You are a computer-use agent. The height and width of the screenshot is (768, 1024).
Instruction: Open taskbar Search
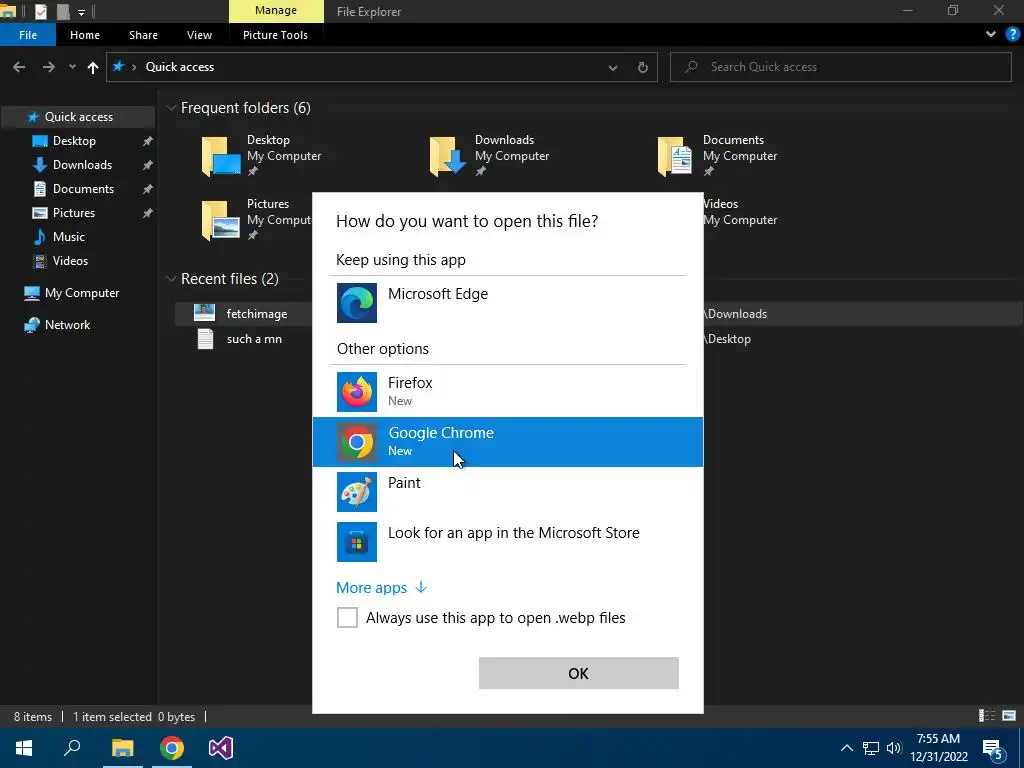(72, 748)
